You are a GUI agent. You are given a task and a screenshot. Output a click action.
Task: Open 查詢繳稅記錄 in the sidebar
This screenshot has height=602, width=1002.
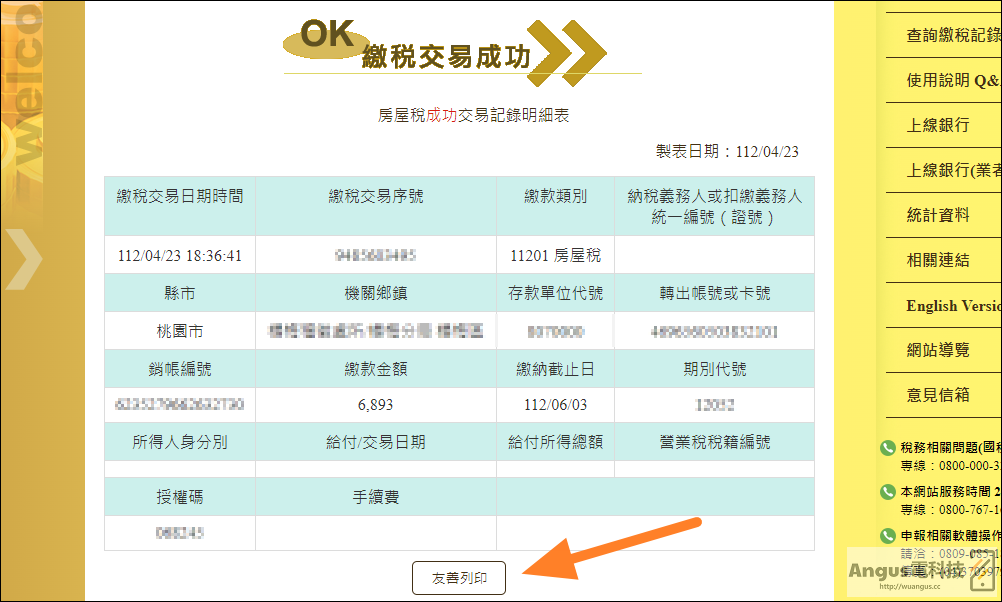953,35
